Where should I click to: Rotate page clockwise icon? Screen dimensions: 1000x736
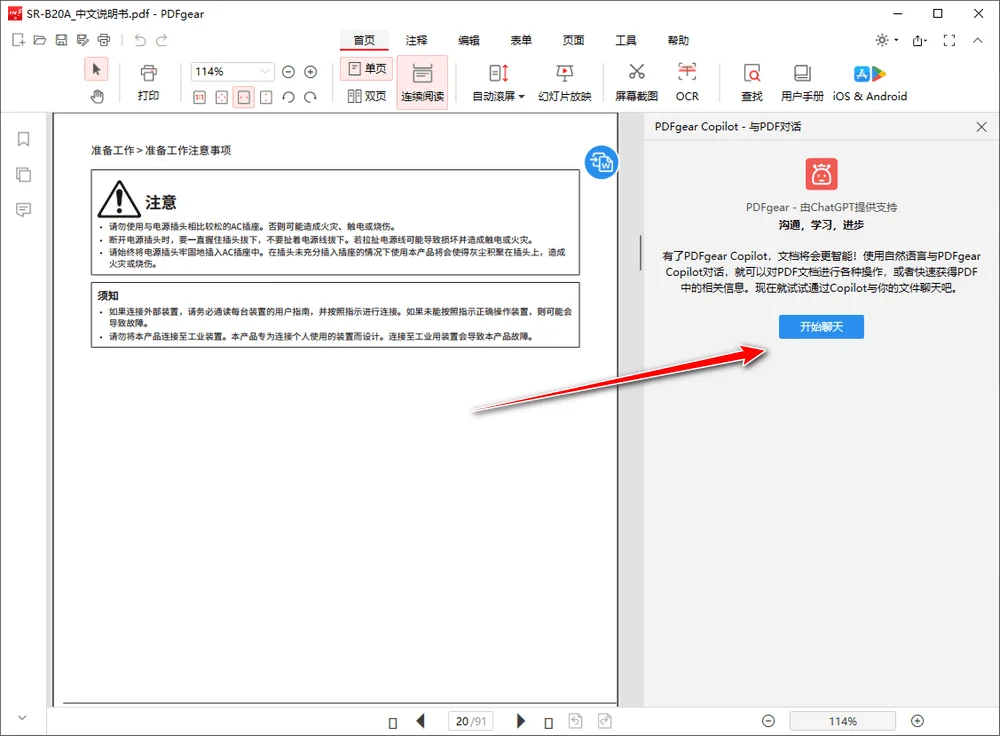coord(310,97)
